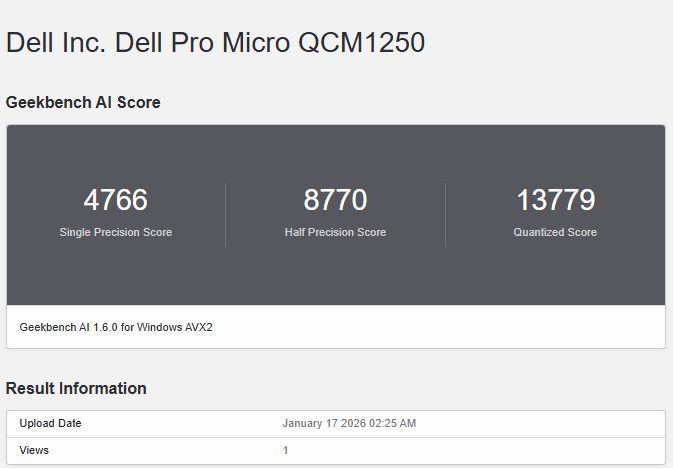
Task: Click the Half Precision Score label
Action: point(335,232)
